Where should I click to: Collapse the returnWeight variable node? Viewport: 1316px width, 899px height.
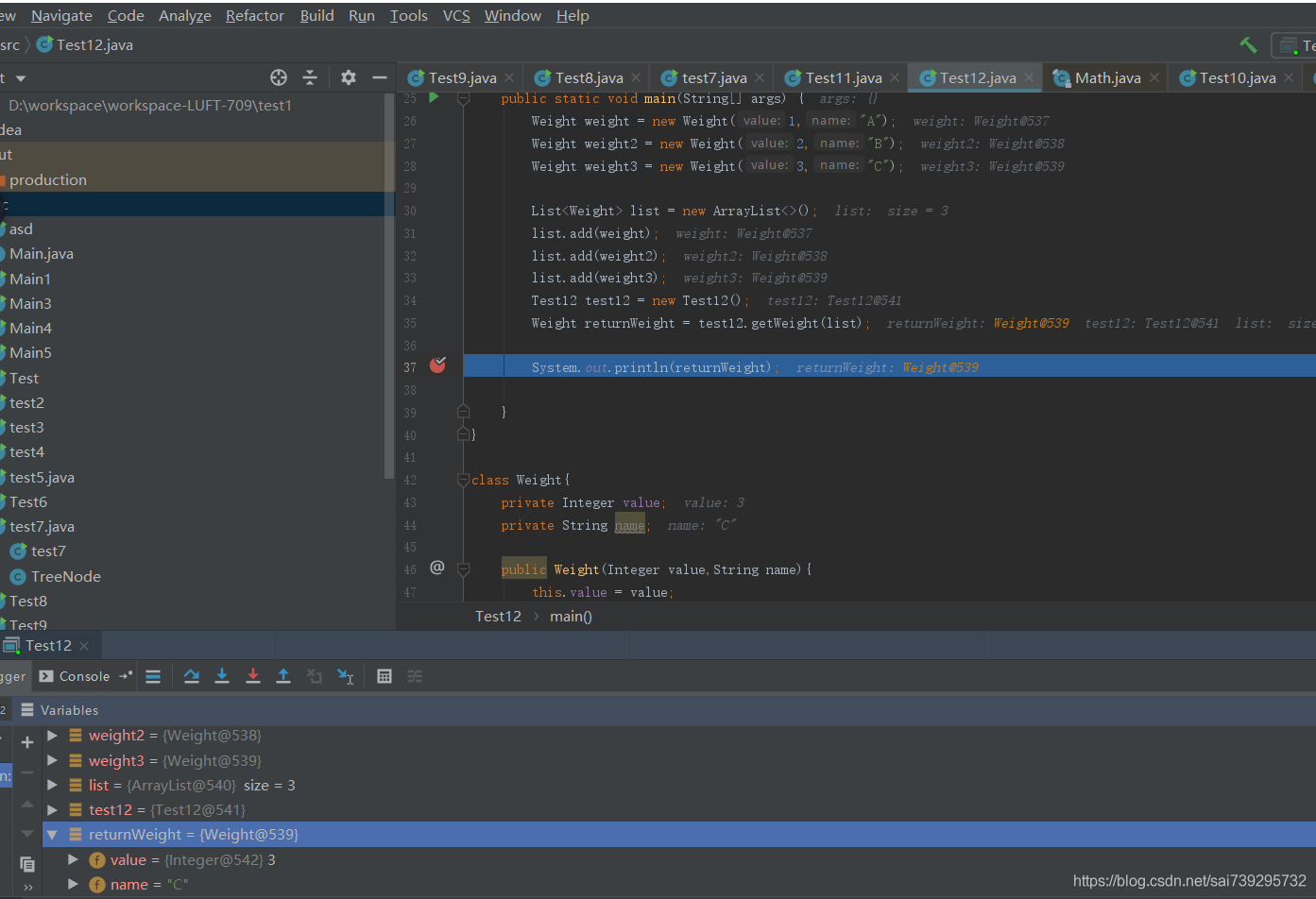(52, 835)
